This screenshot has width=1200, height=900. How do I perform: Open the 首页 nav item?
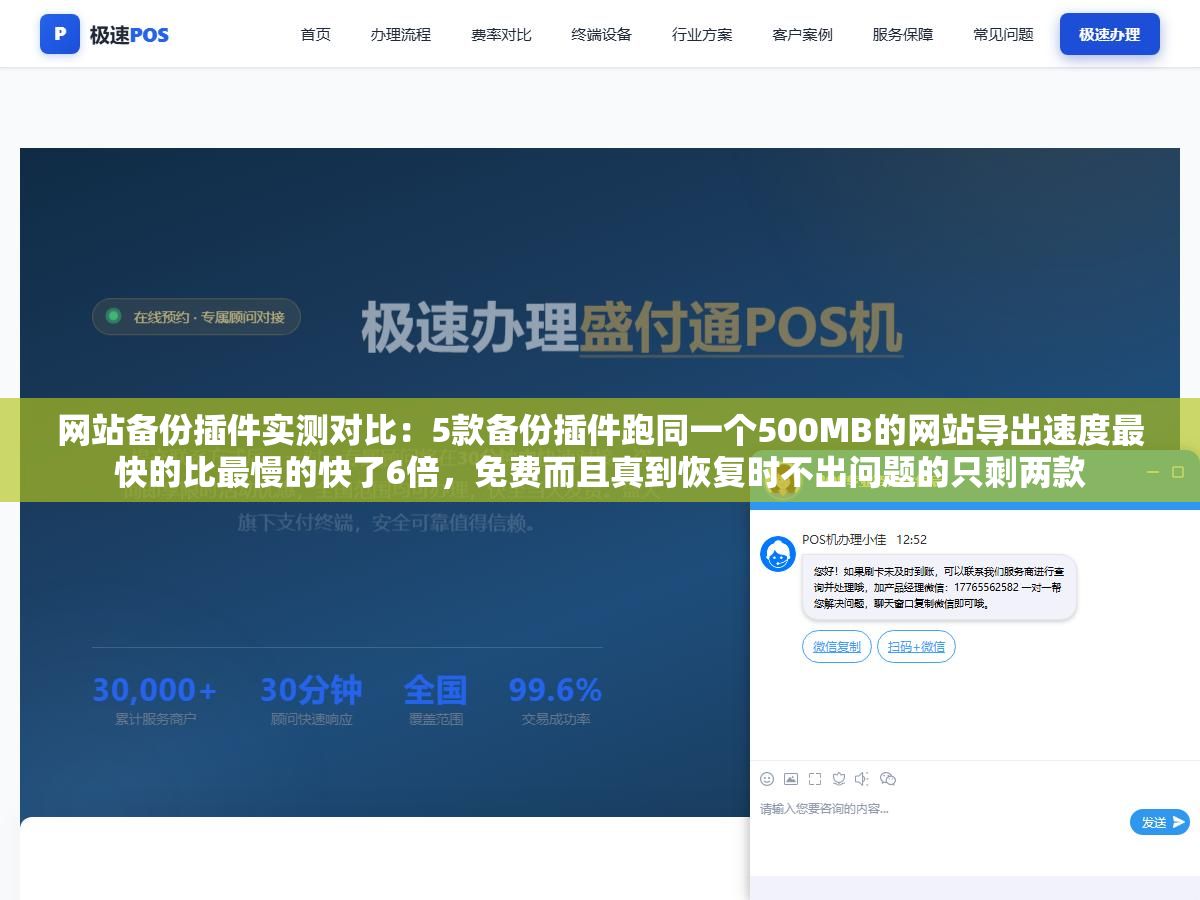316,34
